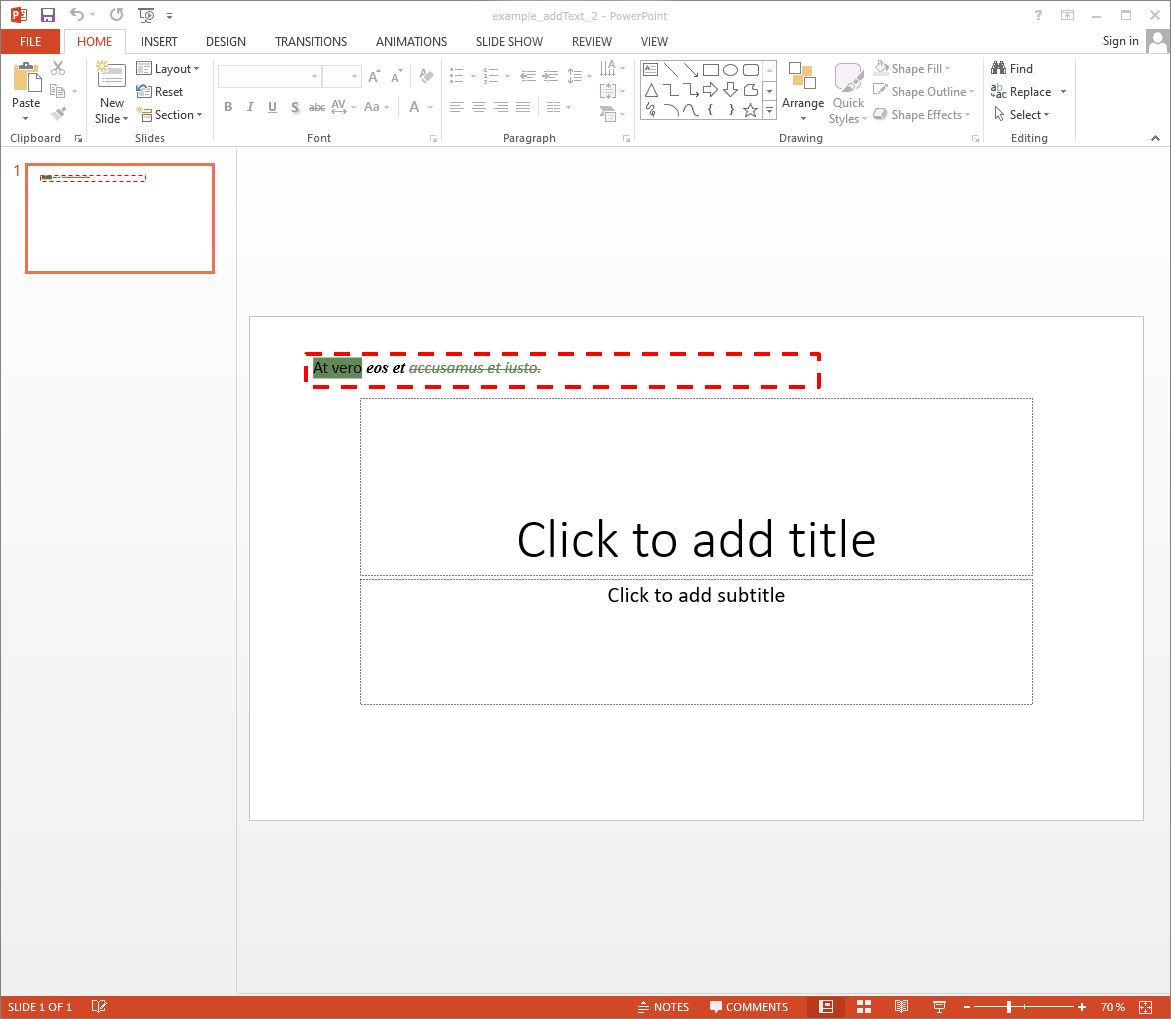Switch to Slide Sorter view icon
Viewport: 1171px width, 1019px height.
864,1007
